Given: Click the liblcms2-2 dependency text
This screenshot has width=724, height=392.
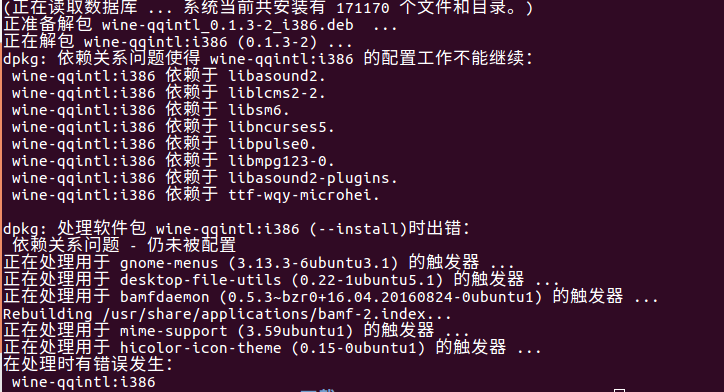Looking at the screenshot, I should point(273,93).
